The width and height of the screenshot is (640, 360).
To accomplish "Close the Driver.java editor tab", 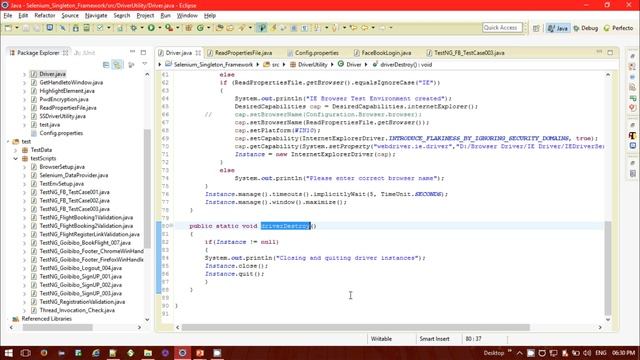I will click(x=198, y=53).
